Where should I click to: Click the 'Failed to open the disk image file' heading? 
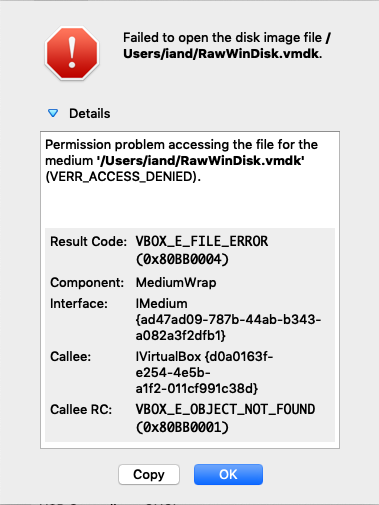click(222, 38)
